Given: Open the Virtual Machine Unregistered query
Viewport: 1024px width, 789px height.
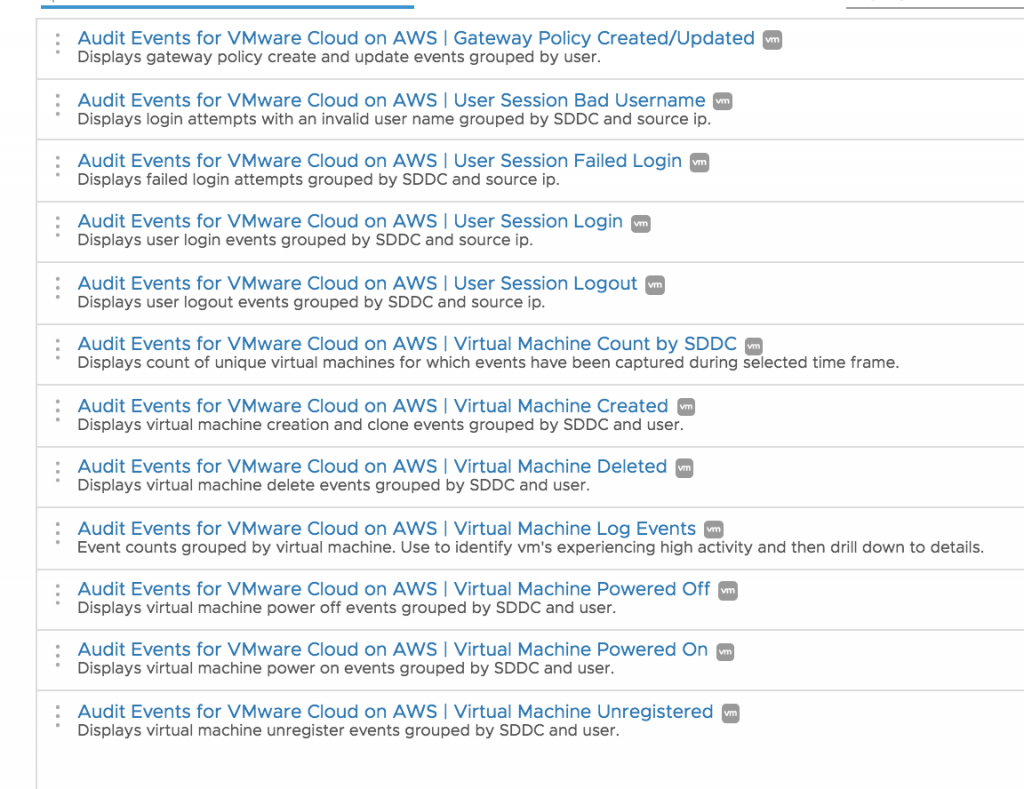Looking at the screenshot, I should pyautogui.click(x=395, y=712).
